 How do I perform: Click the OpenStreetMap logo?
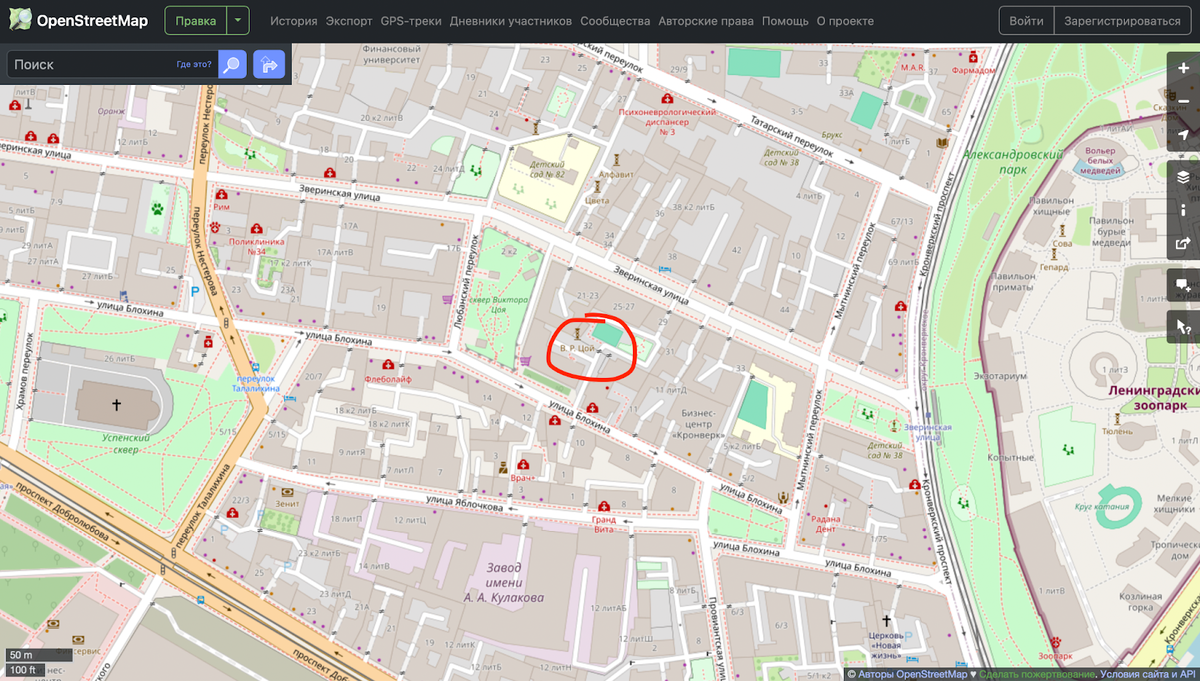pyautogui.click(x=77, y=20)
